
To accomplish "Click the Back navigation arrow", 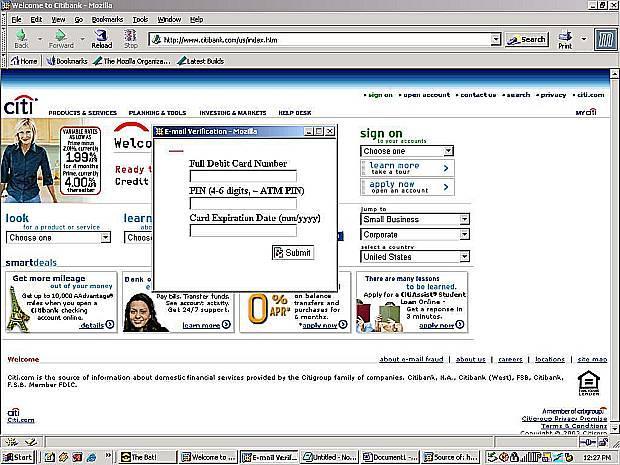I will pyautogui.click(x=21, y=37).
